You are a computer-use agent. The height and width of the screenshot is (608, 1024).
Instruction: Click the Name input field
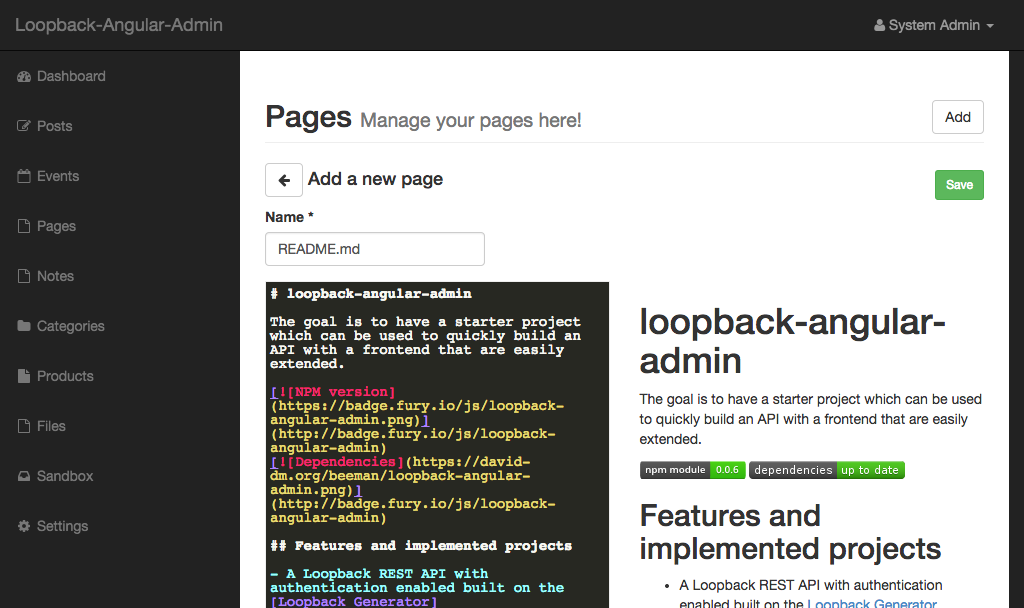[x=374, y=249]
